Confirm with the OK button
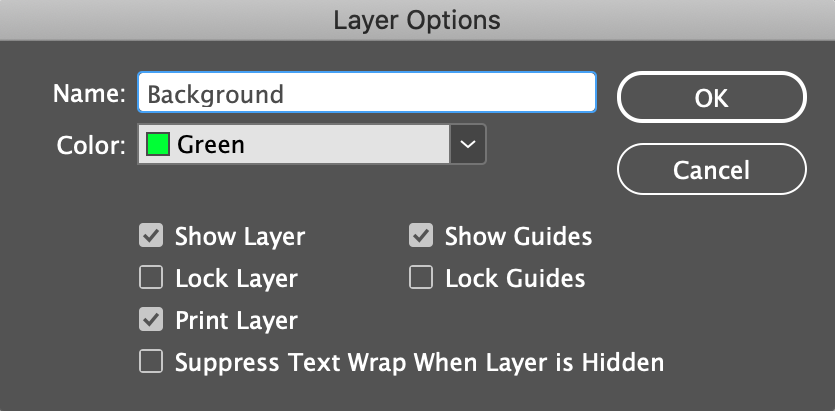This screenshot has width=835, height=411. [711, 98]
